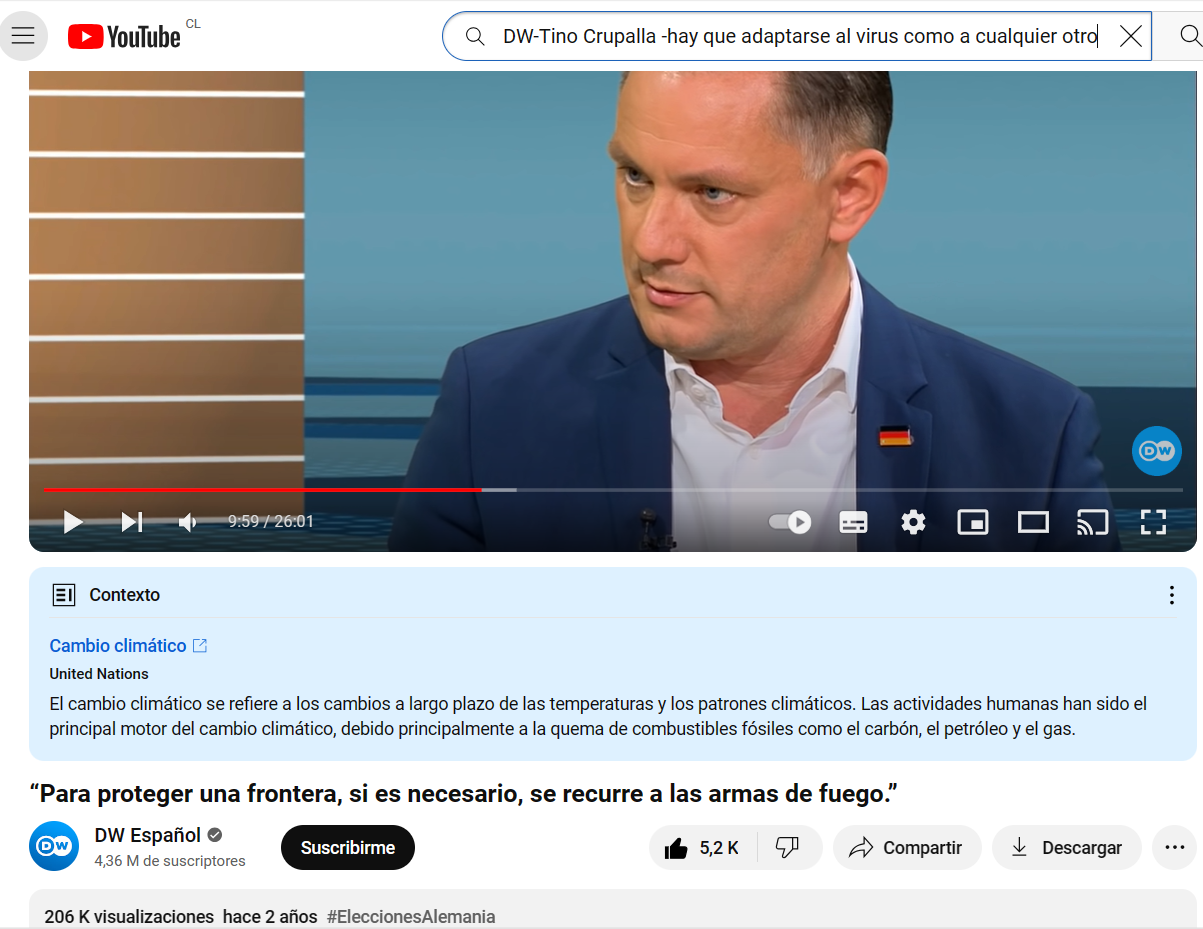Image resolution: width=1203 pixels, height=929 pixels.
Task: Play the video
Action: point(72,521)
